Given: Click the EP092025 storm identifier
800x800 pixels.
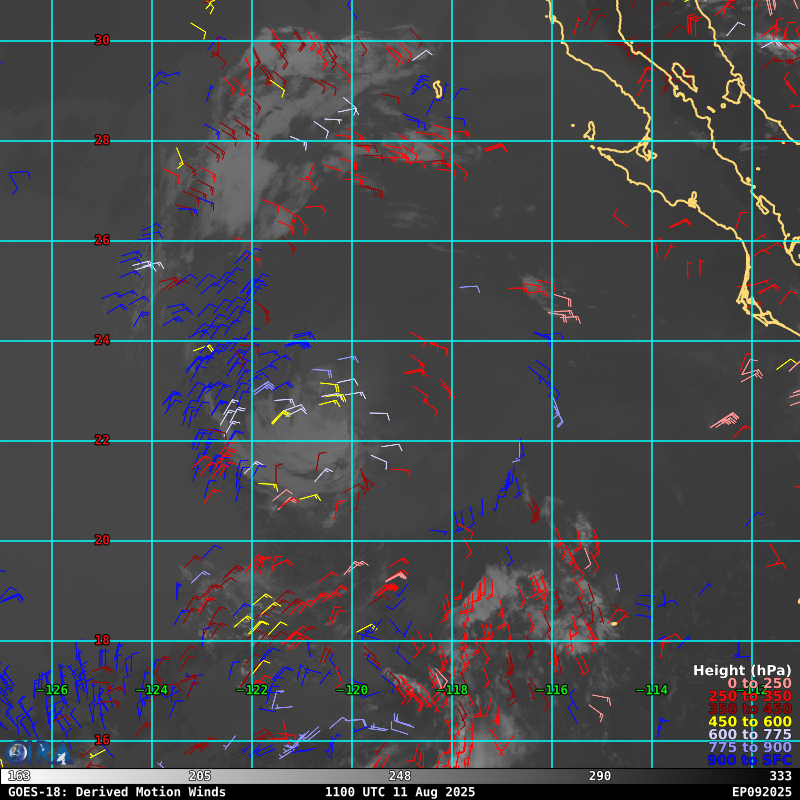Looking at the screenshot, I should [761, 792].
